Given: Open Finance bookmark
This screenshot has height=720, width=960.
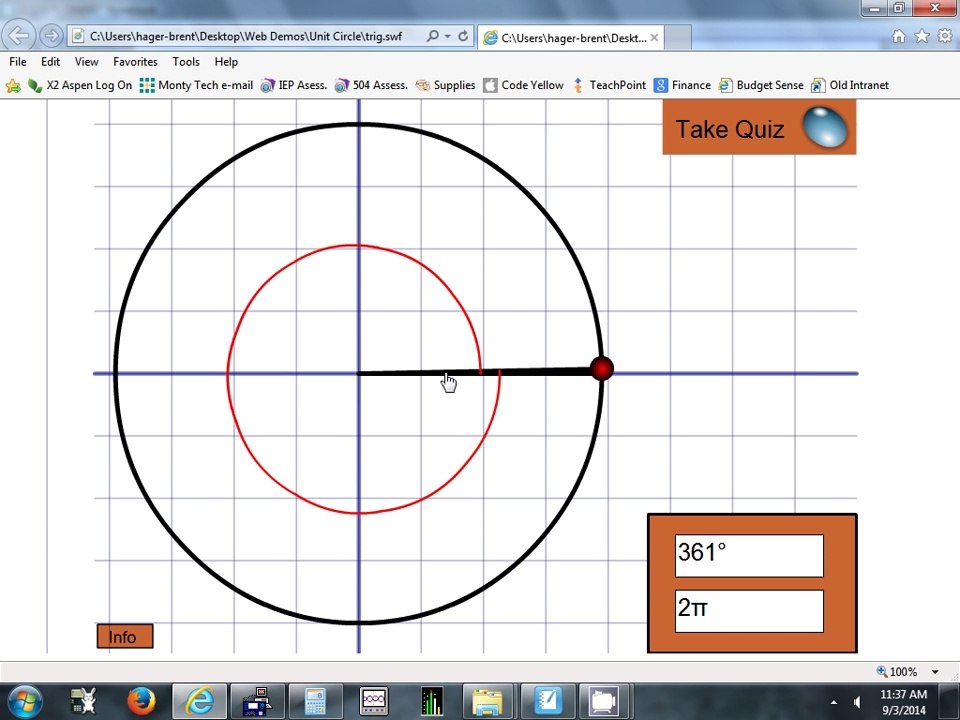Looking at the screenshot, I should click(x=682, y=86).
